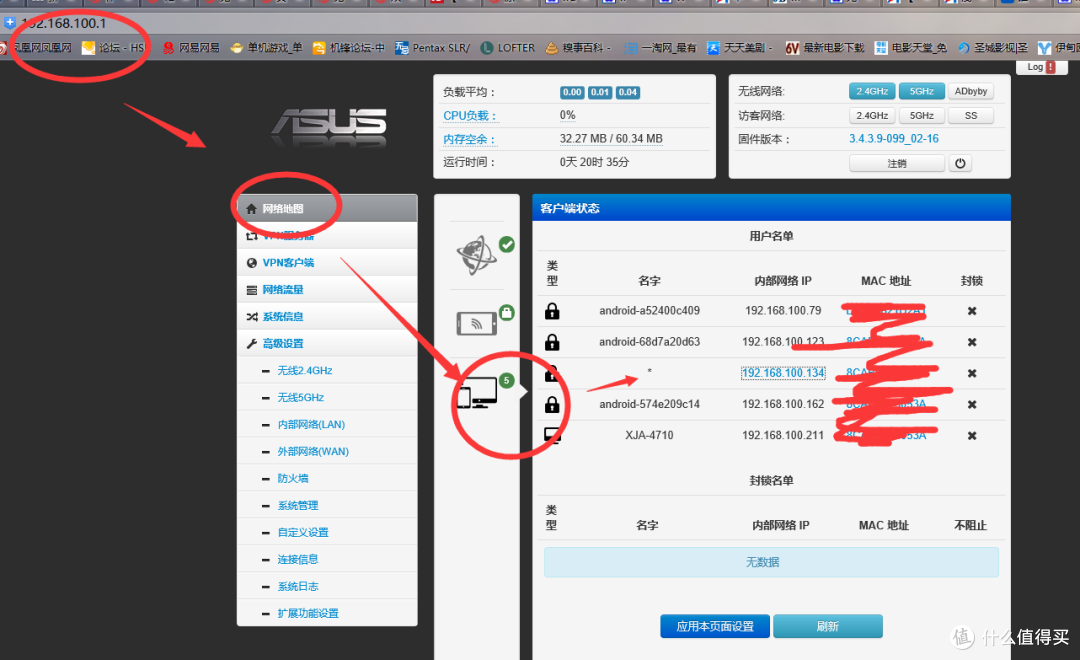This screenshot has width=1080, height=660.
Task: Click IP address 192.168.100.211
Action: coord(783,435)
